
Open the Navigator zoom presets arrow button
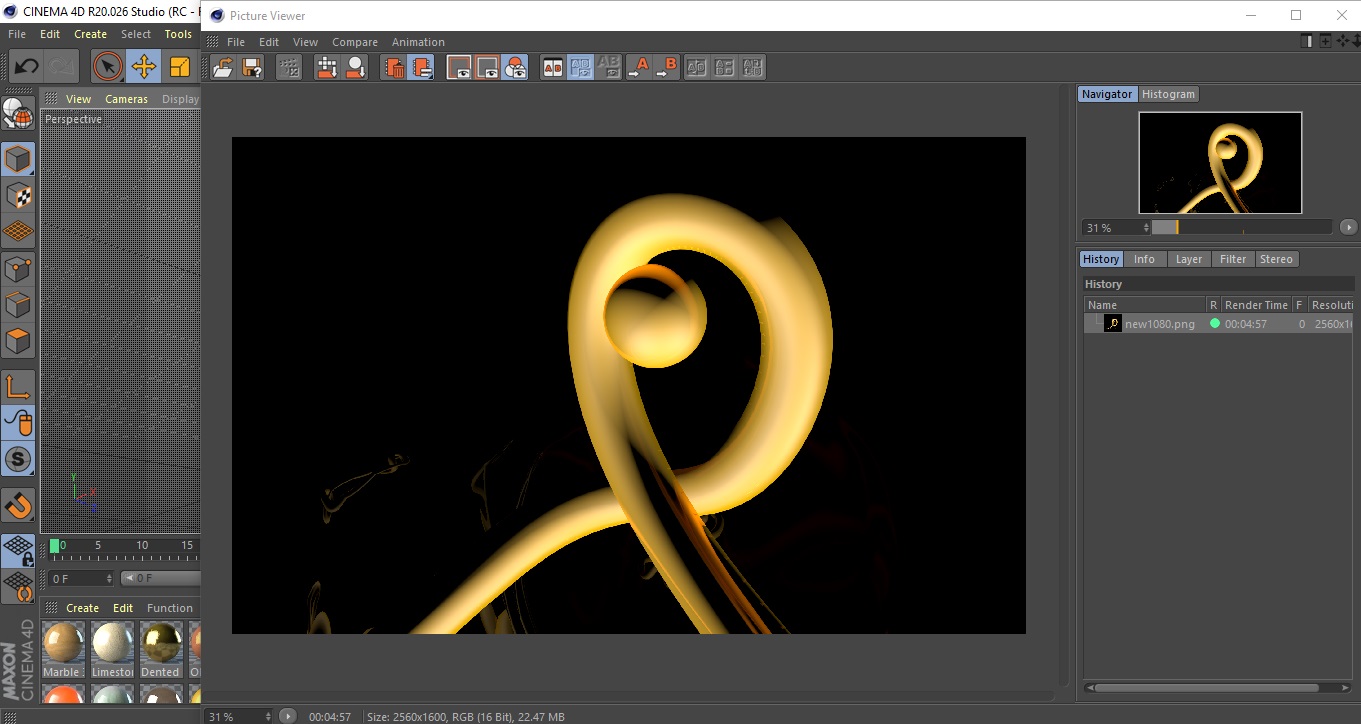coord(1348,228)
